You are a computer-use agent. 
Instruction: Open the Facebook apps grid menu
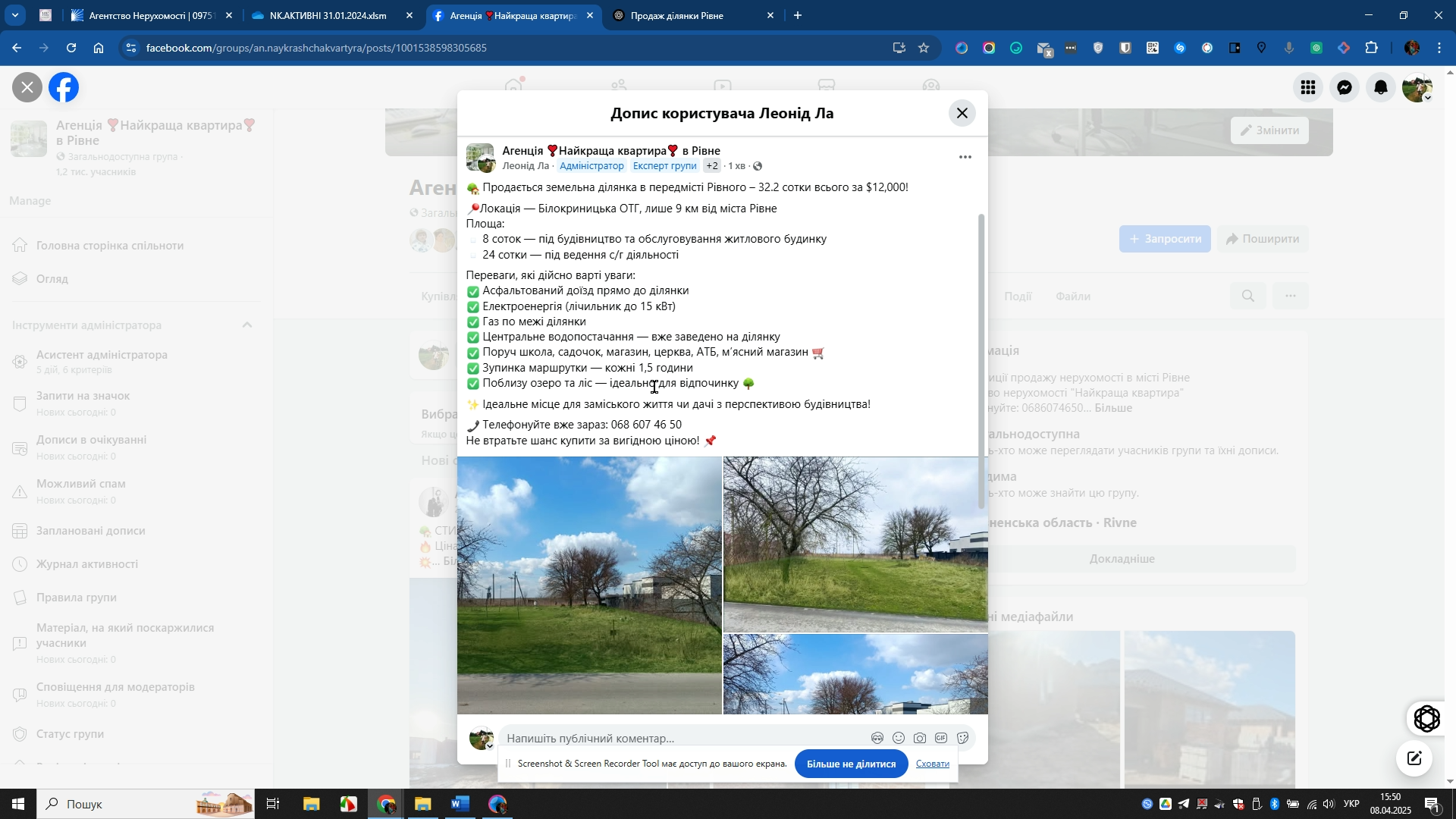coord(1308,88)
